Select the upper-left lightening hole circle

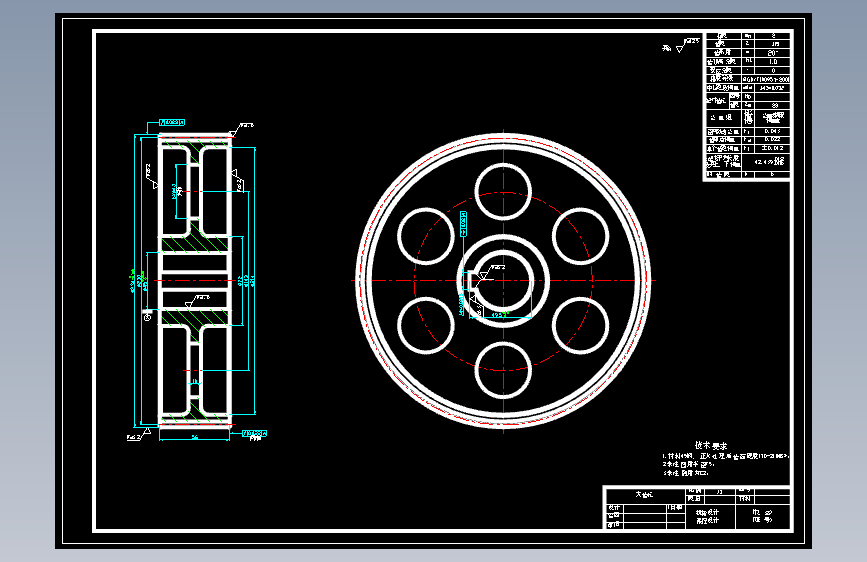426,236
